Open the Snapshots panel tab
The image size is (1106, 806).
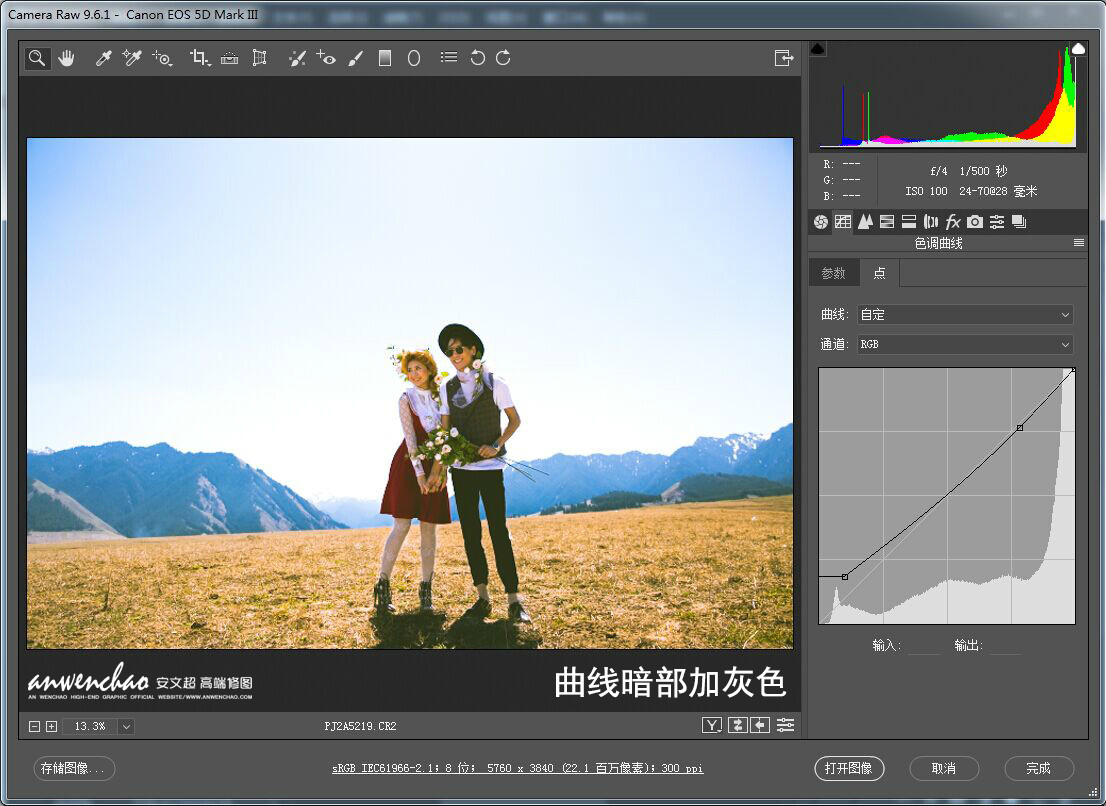point(1019,222)
